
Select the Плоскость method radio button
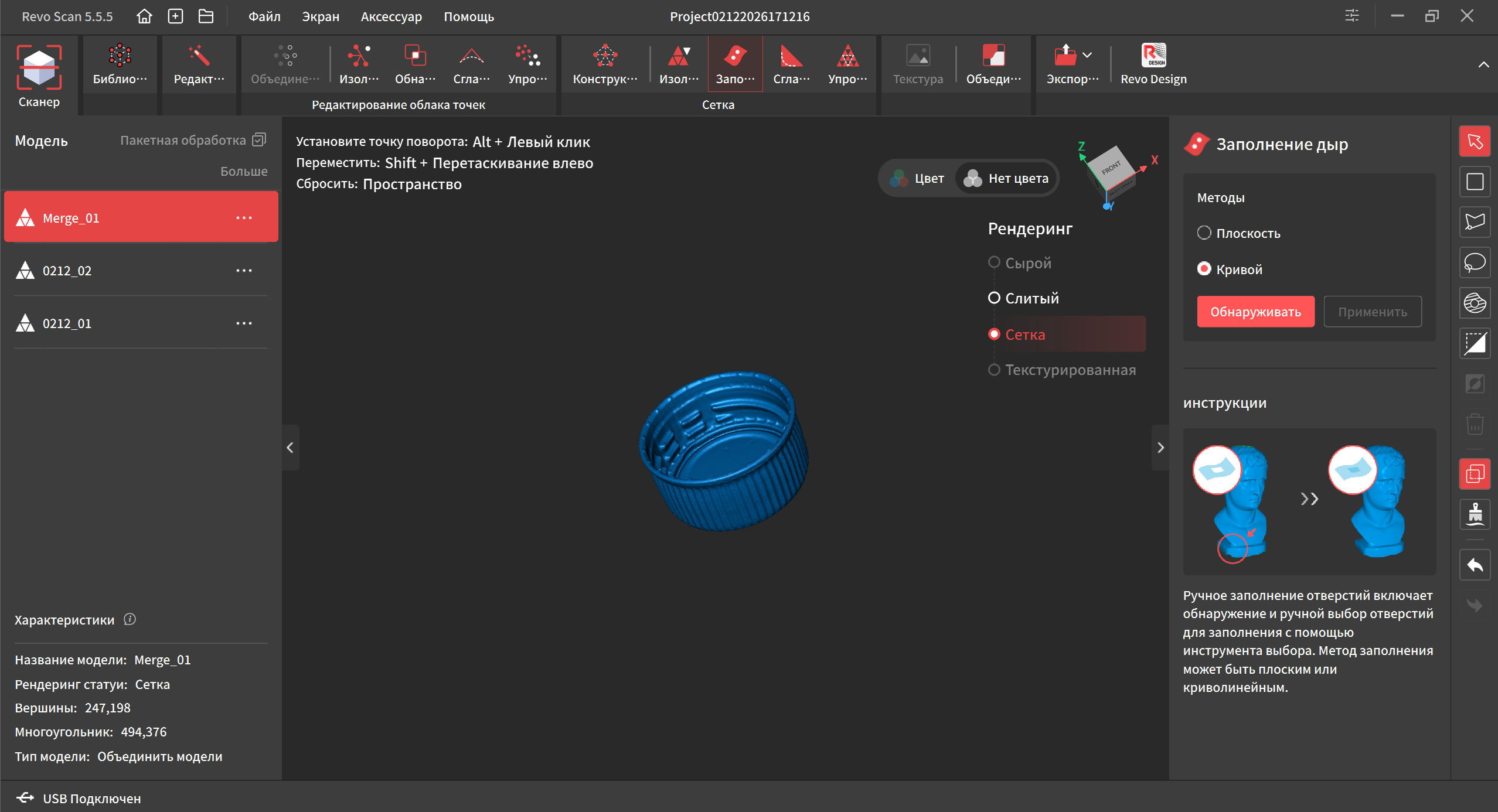(1204, 233)
